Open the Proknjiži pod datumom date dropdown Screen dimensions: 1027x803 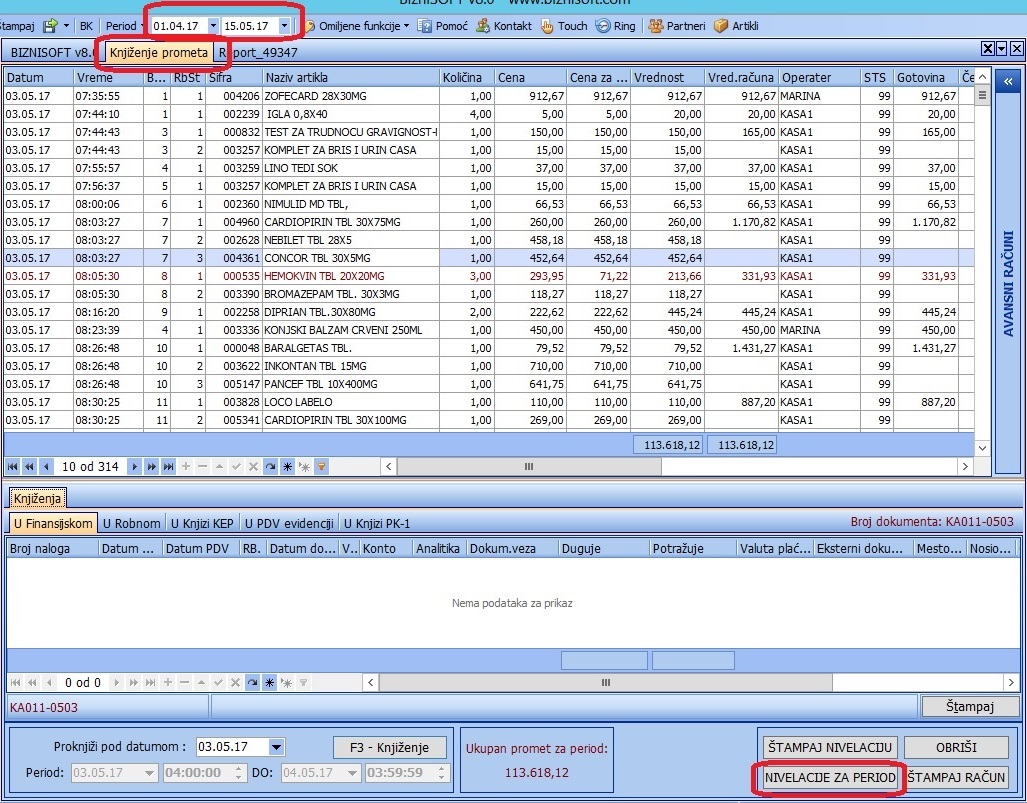[x=276, y=747]
